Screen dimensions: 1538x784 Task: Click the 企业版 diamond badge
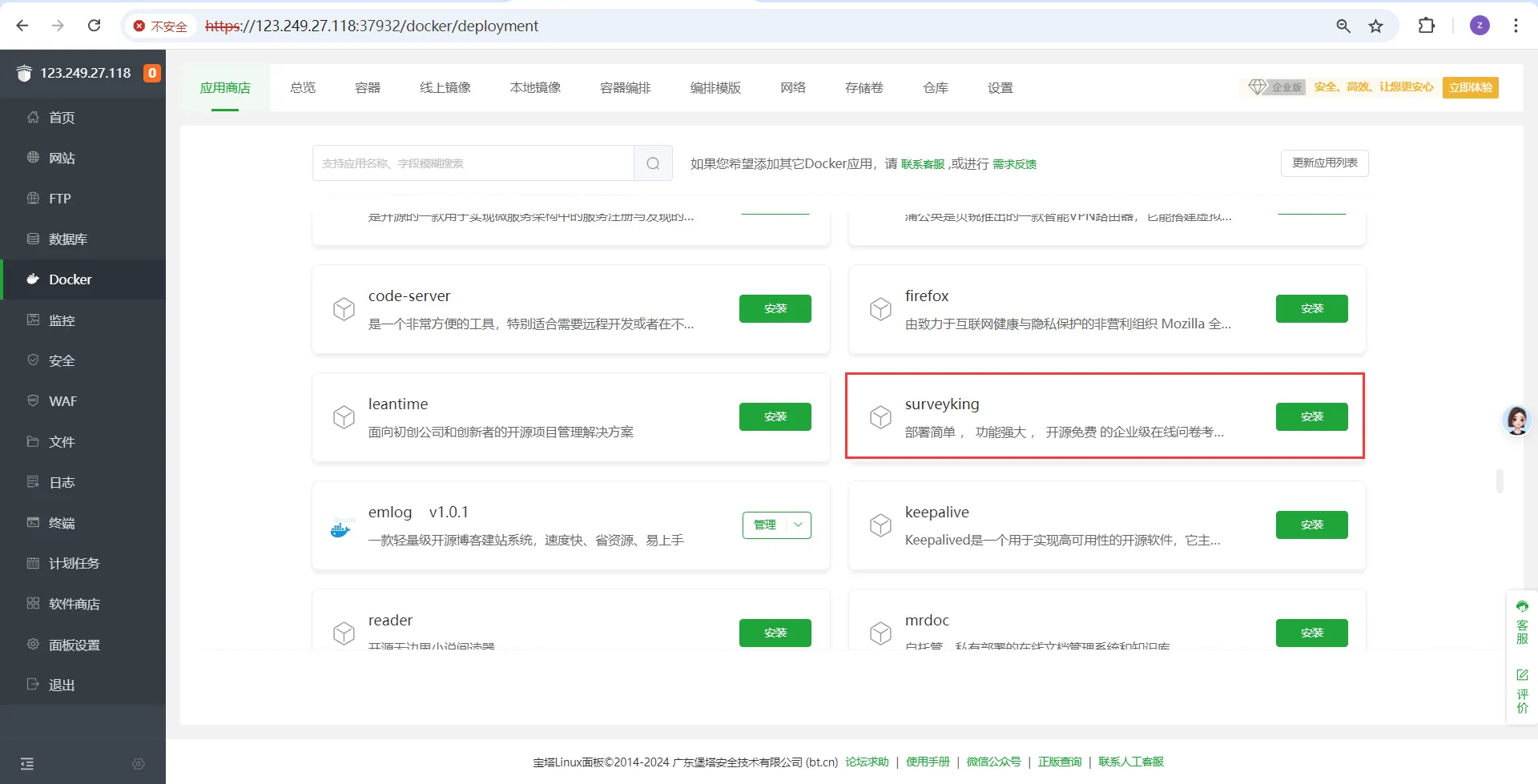pos(1276,87)
